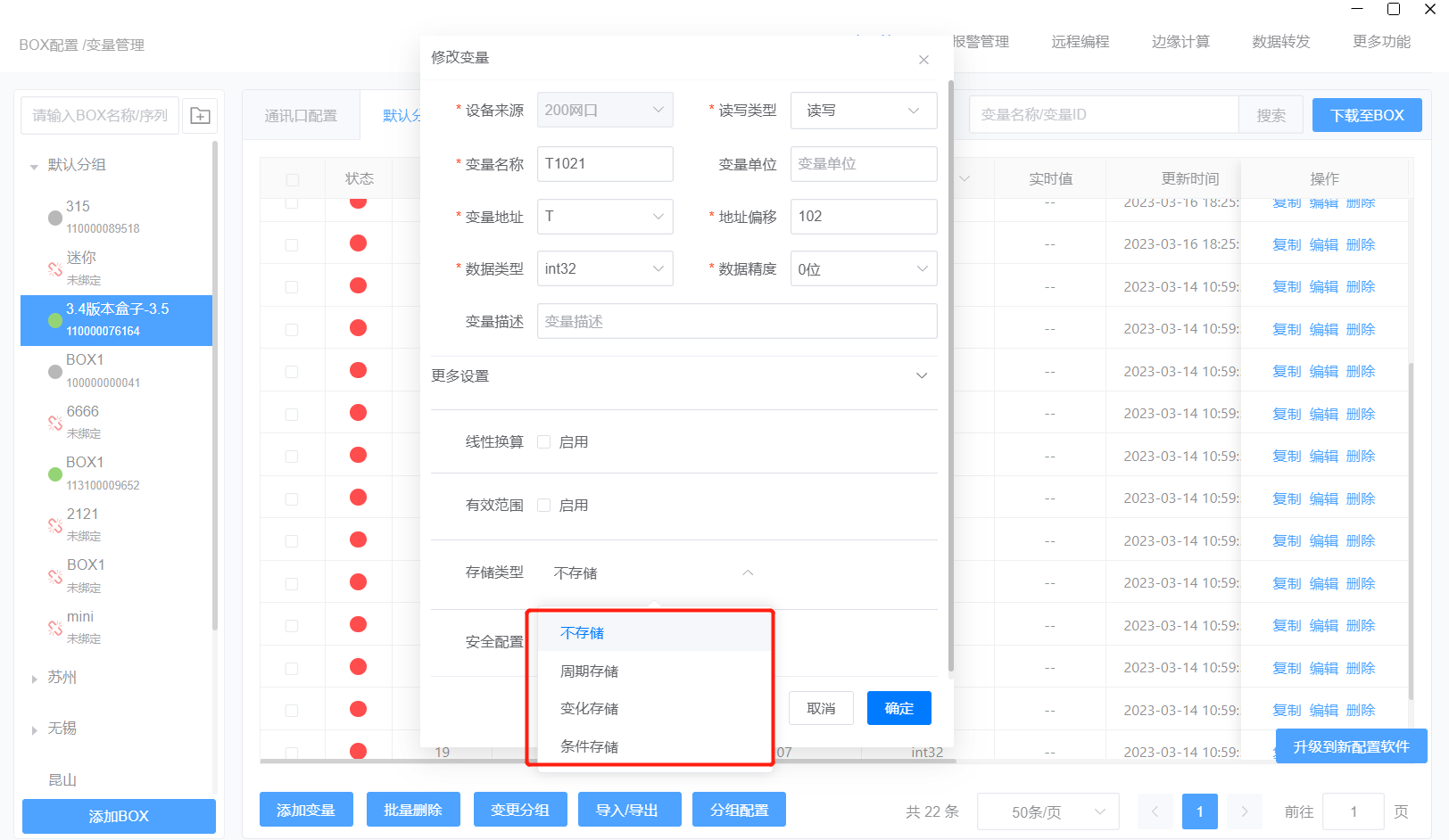Click the dialog vertical scrollbar
1449x840 pixels.
pyautogui.click(x=950, y=375)
